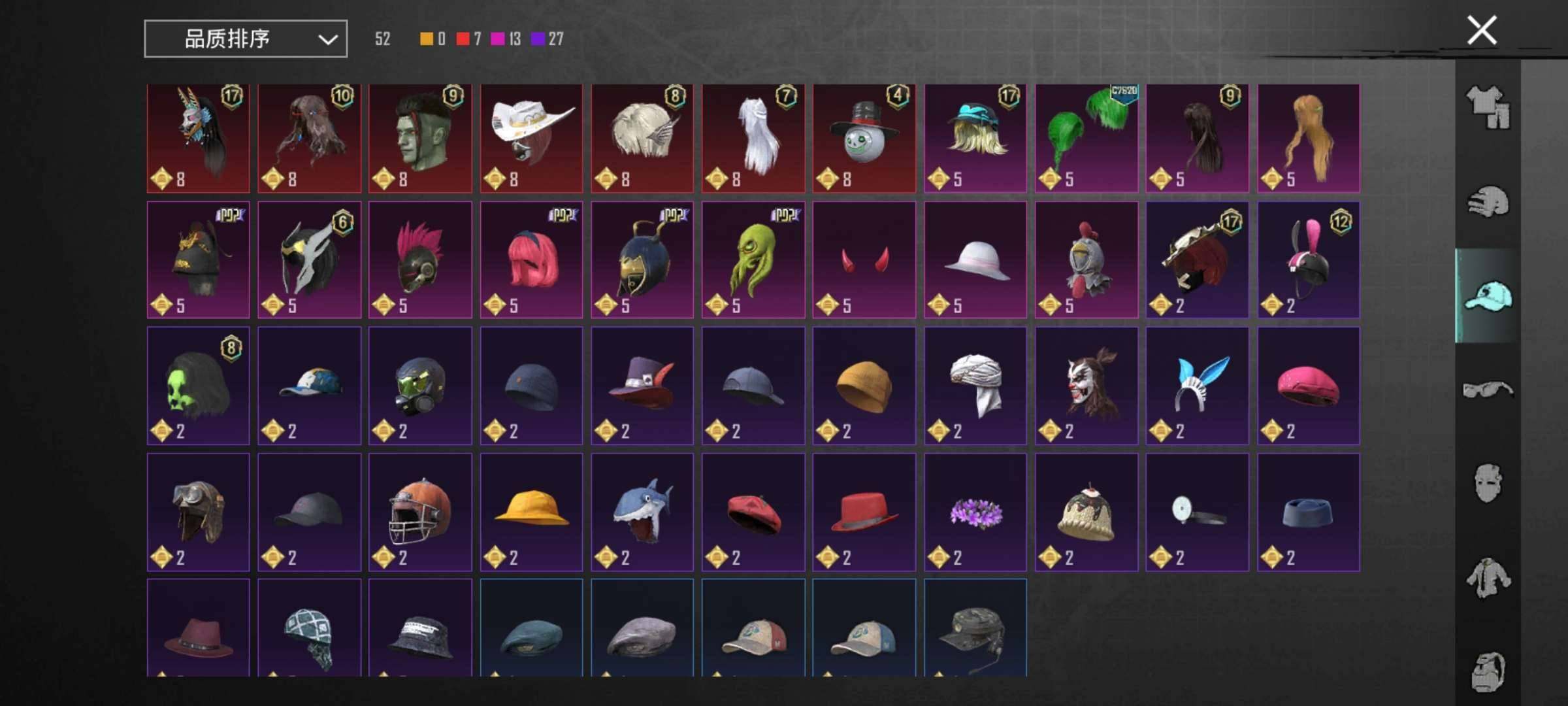
Task: Expand the 品质排序 sort dropdown
Action: click(x=246, y=39)
